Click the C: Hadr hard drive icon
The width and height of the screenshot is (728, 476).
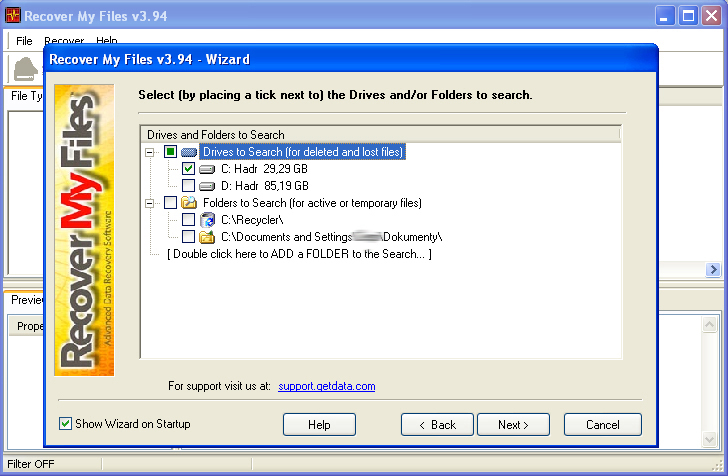point(207,169)
